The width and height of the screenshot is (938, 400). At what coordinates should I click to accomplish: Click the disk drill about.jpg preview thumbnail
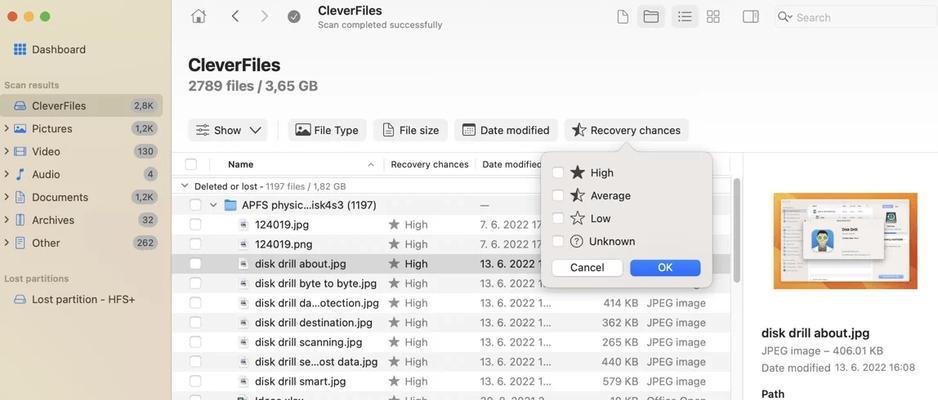tap(845, 241)
